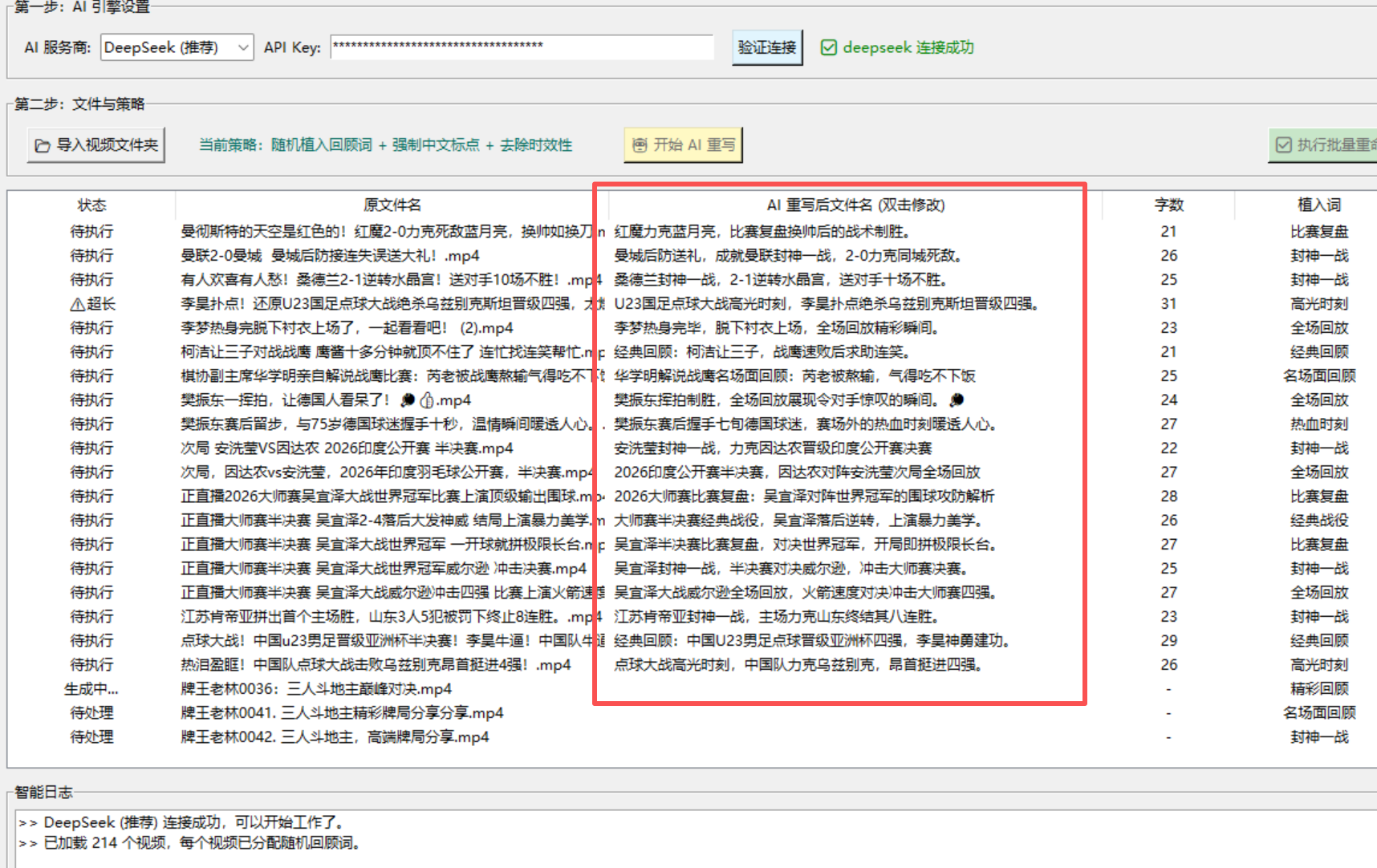
Task: Click the check icon on 执行批量重命 button
Action: 1284,145
